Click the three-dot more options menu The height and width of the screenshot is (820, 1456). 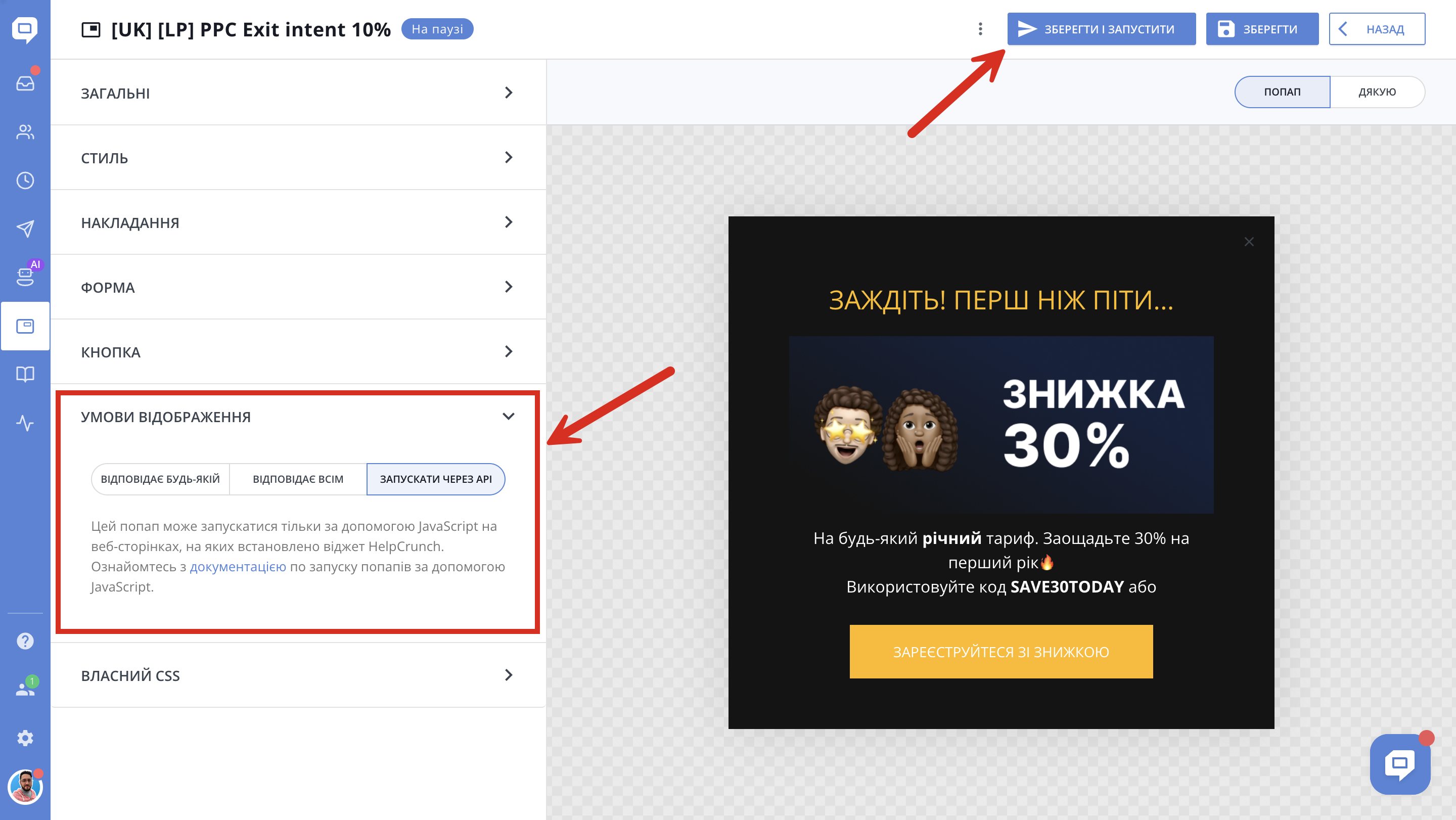980,29
